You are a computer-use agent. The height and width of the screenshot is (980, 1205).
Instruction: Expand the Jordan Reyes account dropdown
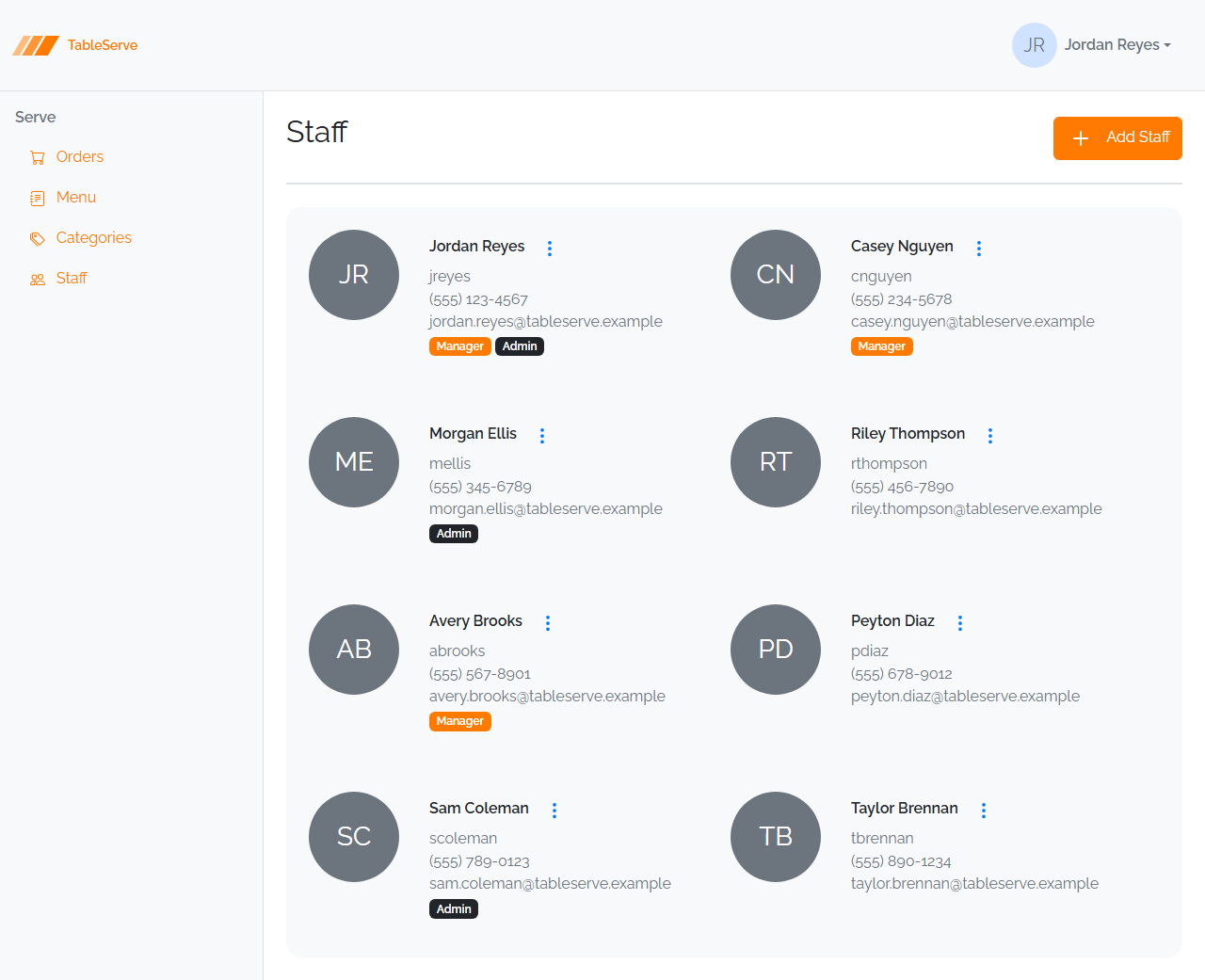pos(1117,45)
